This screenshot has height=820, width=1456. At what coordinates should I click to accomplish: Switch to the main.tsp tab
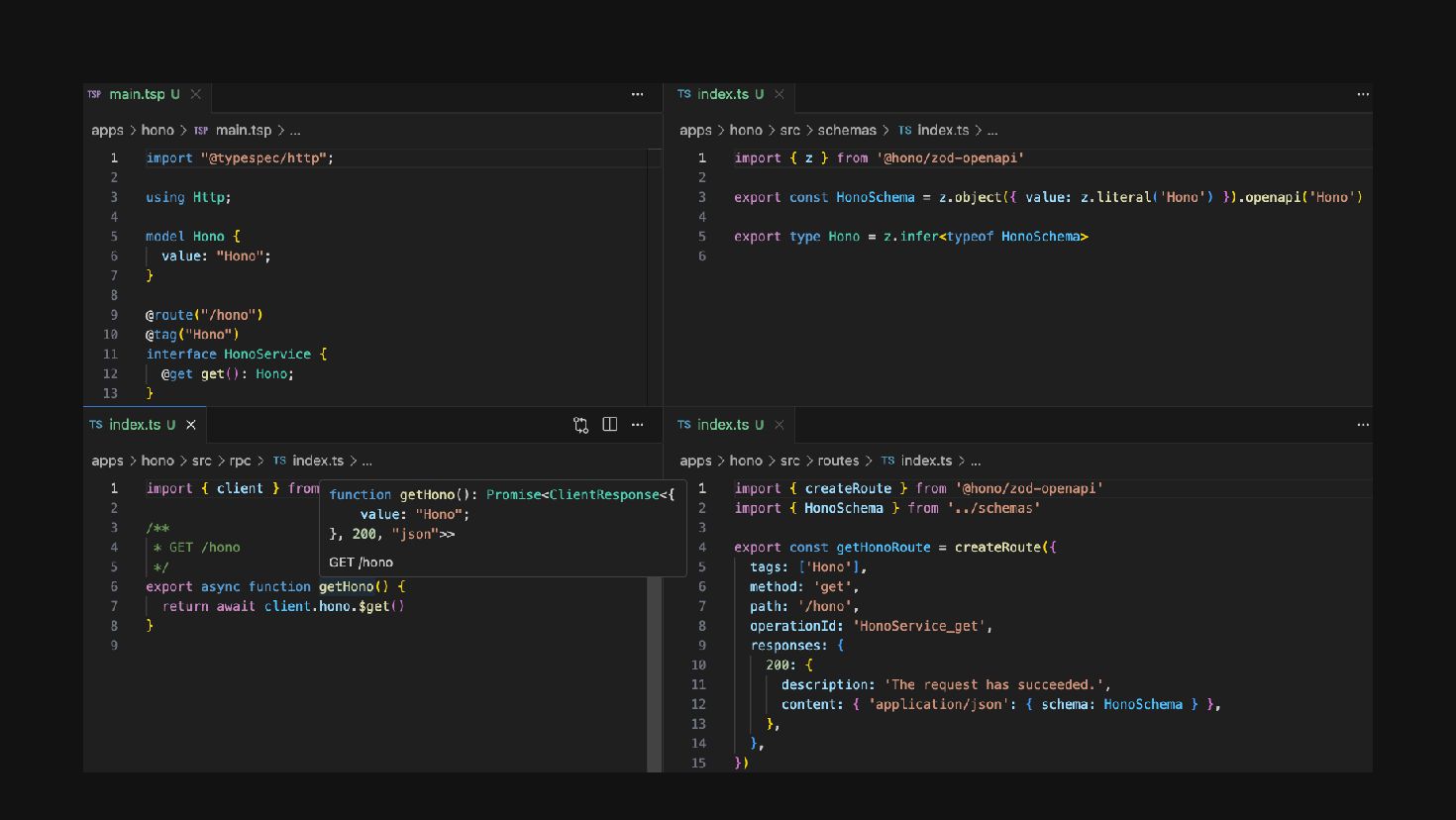tap(137, 94)
